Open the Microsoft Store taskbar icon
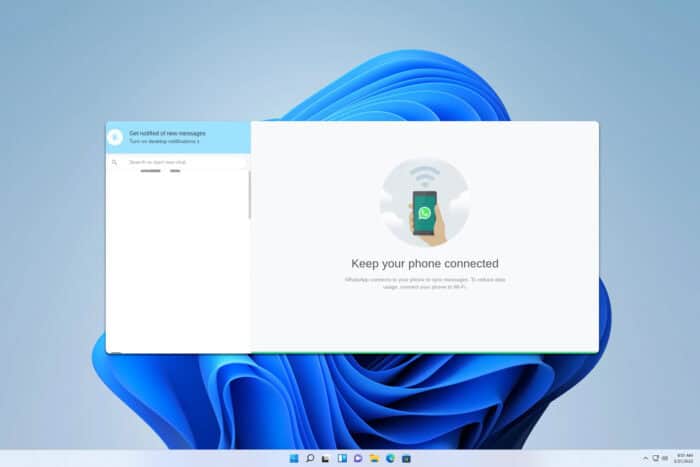 coord(406,459)
